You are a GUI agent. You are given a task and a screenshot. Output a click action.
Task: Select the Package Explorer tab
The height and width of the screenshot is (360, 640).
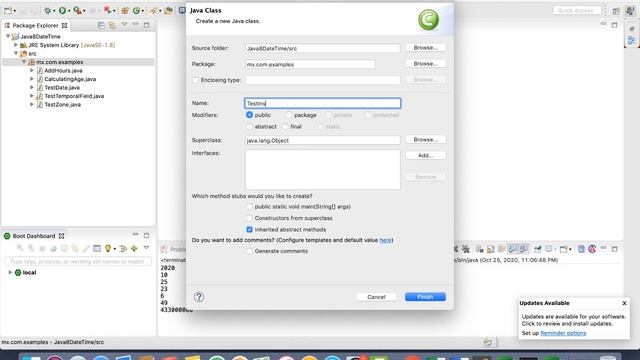35,25
